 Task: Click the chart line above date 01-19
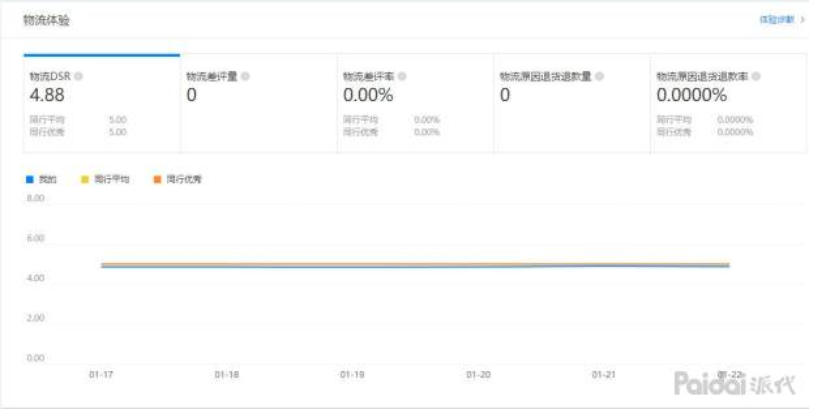point(350,265)
